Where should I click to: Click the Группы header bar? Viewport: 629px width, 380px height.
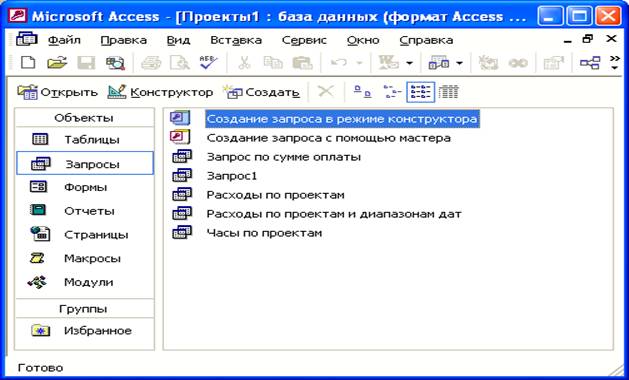(x=85, y=309)
